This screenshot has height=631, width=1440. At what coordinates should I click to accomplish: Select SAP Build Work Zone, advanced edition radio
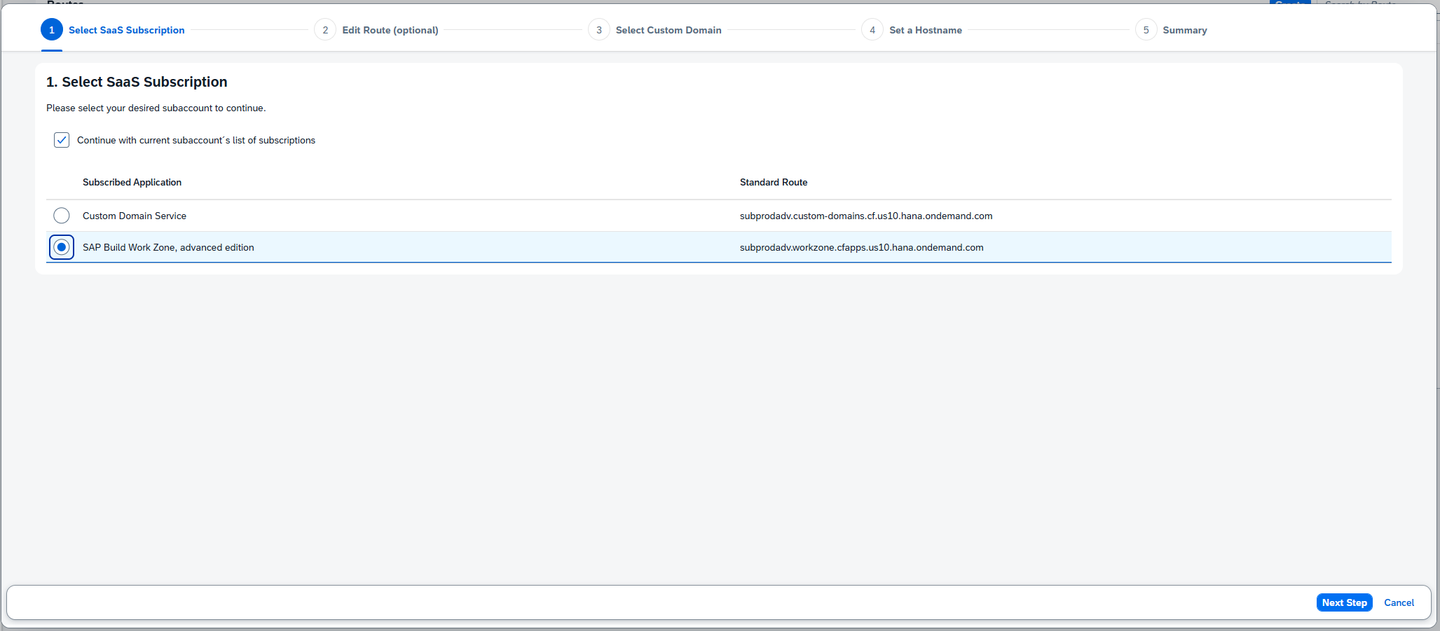pos(62,247)
